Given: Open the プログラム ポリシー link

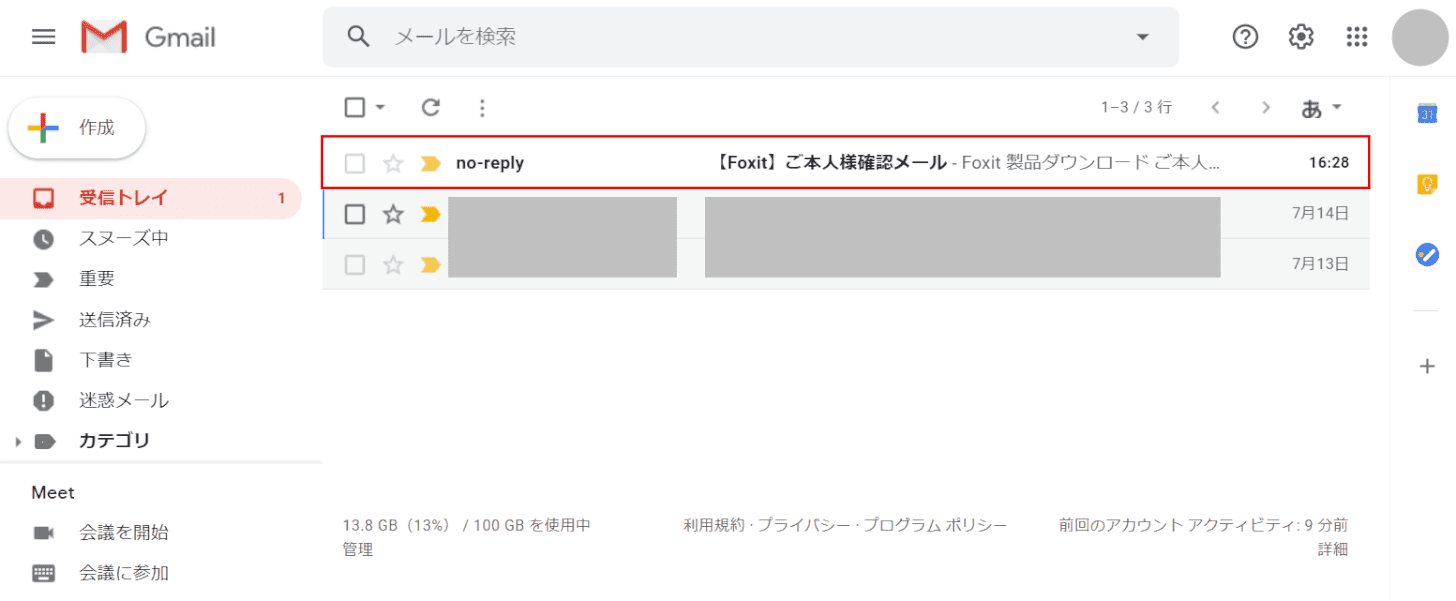Looking at the screenshot, I should 936,525.
